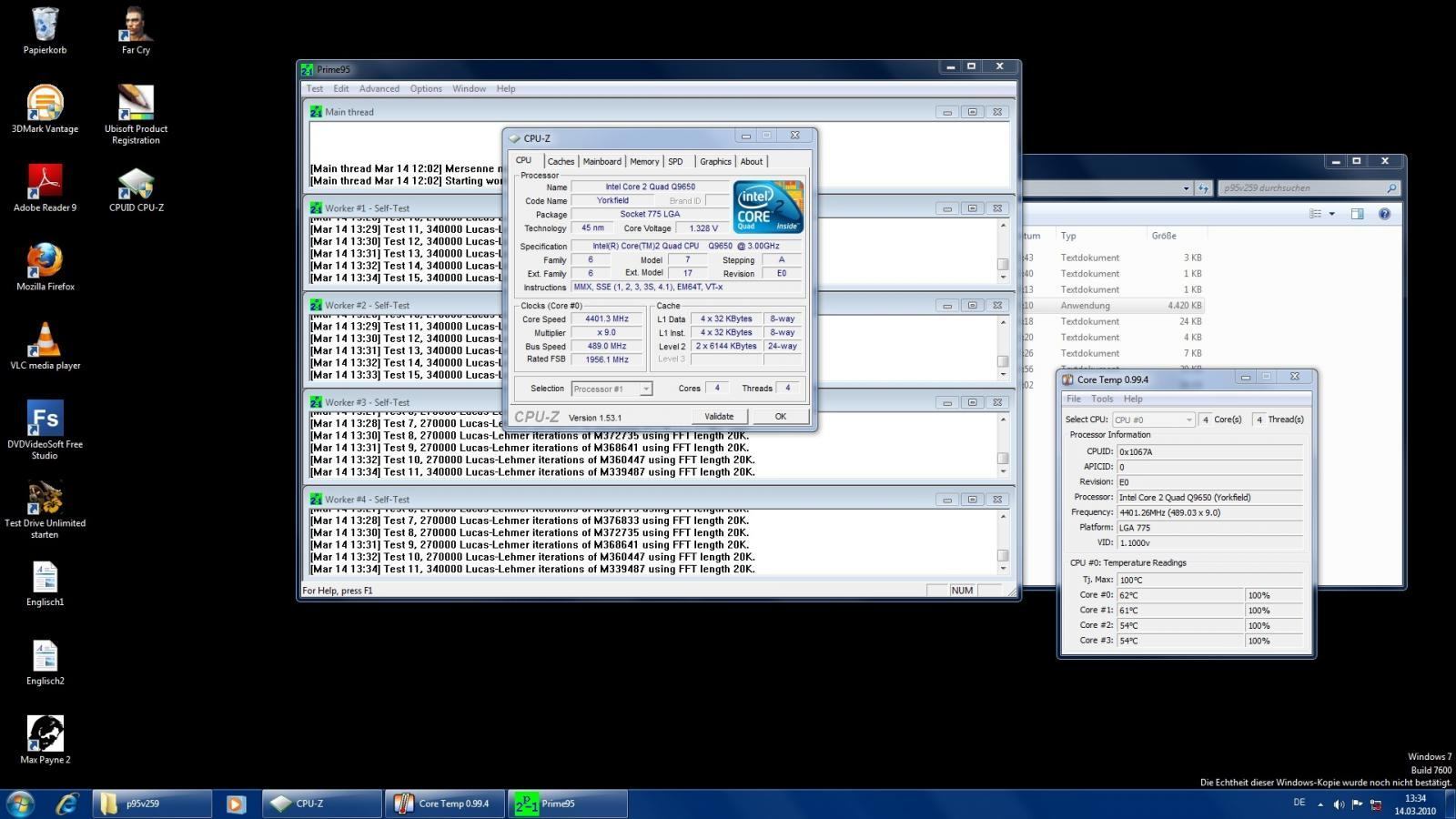Screen dimensions: 1456x819
Task: Open the Options menu in Prime95
Action: [426, 88]
